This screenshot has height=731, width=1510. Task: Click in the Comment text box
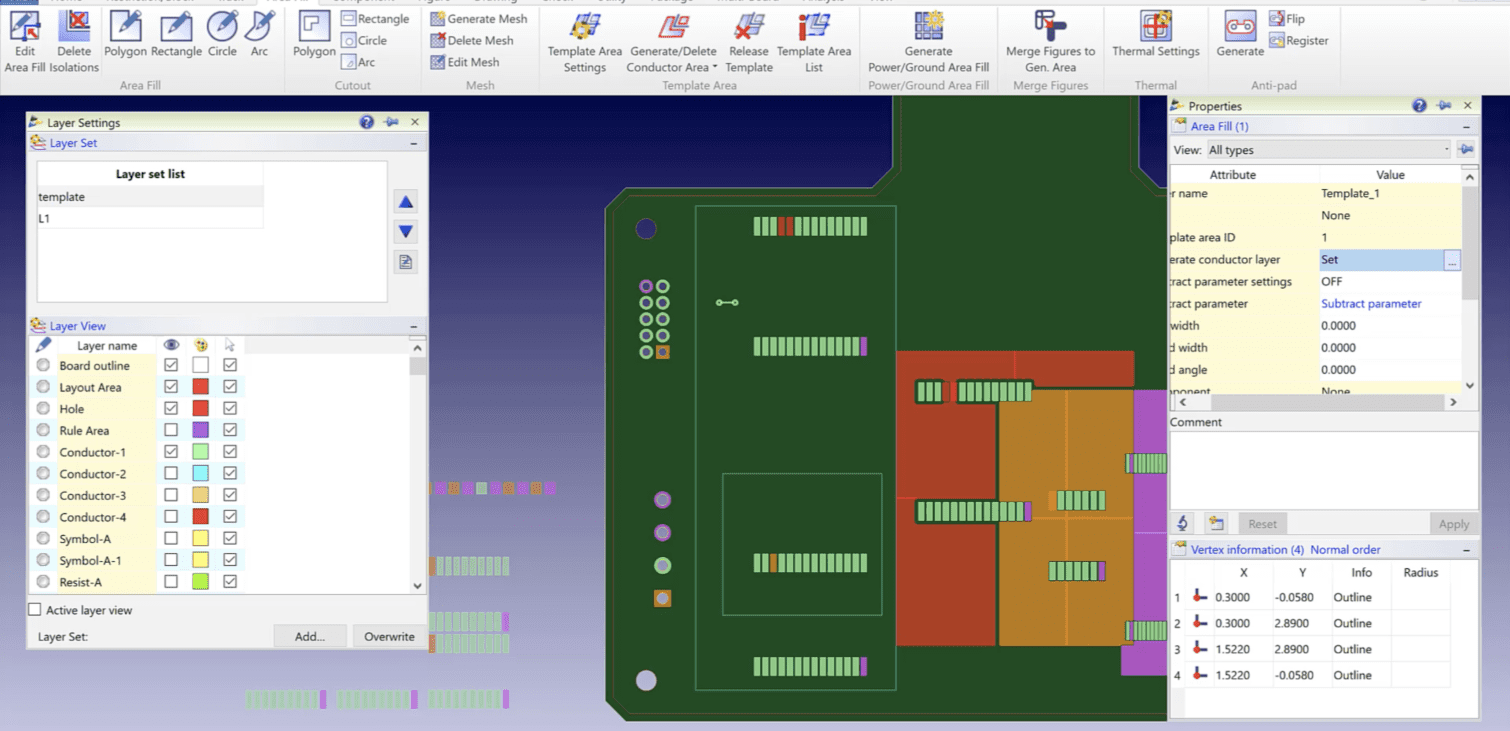1324,470
